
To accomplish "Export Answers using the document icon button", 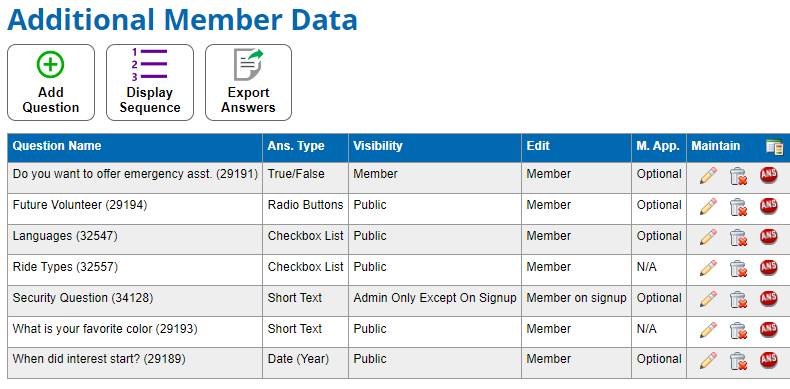I will point(248,83).
